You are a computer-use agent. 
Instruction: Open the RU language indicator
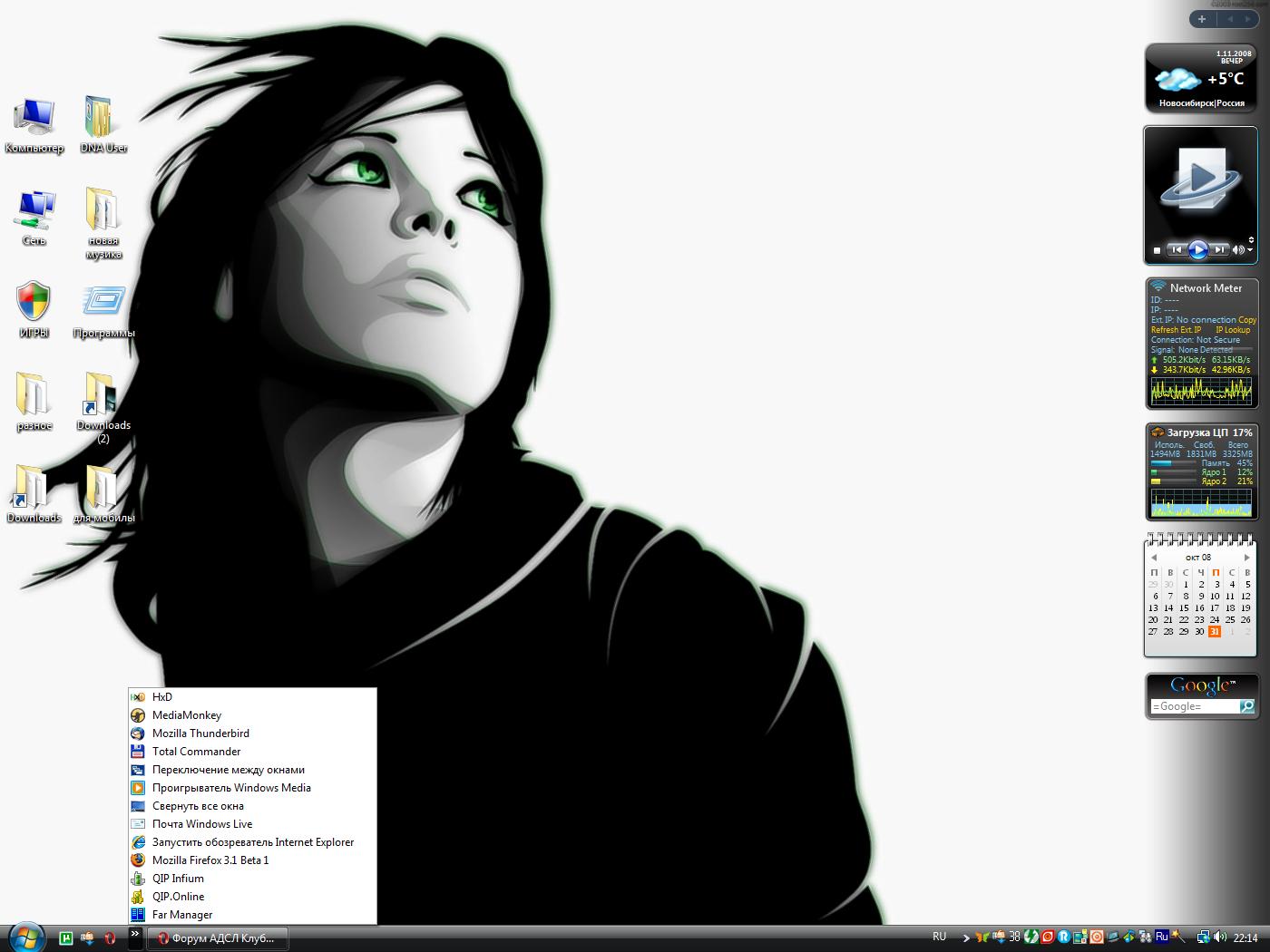tap(940, 937)
